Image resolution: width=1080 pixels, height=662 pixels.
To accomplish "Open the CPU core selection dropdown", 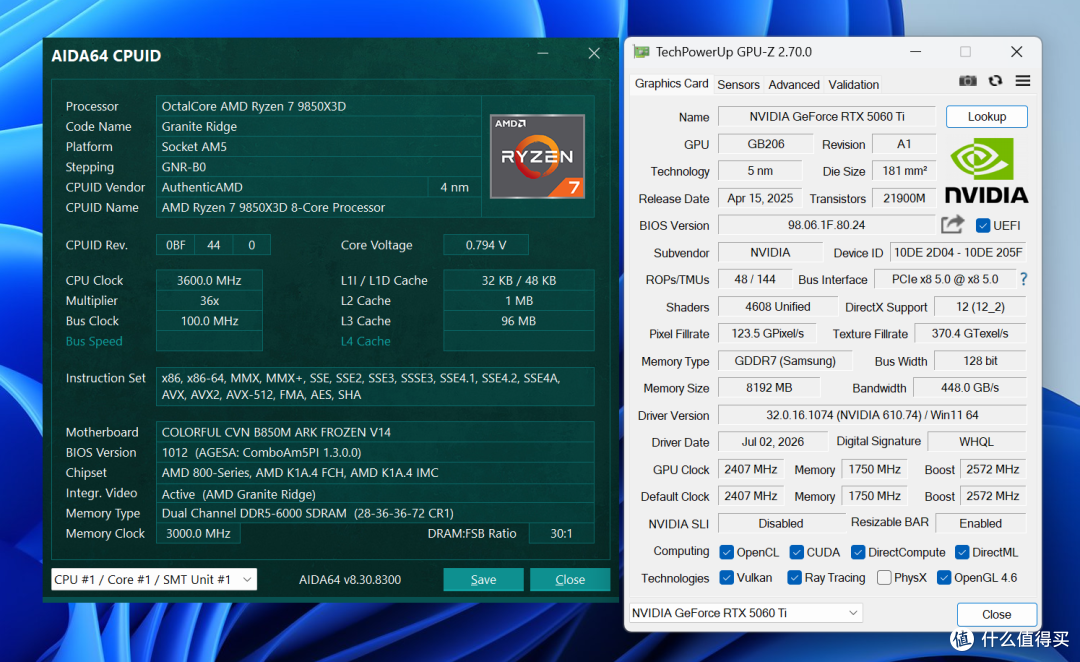I will (154, 579).
